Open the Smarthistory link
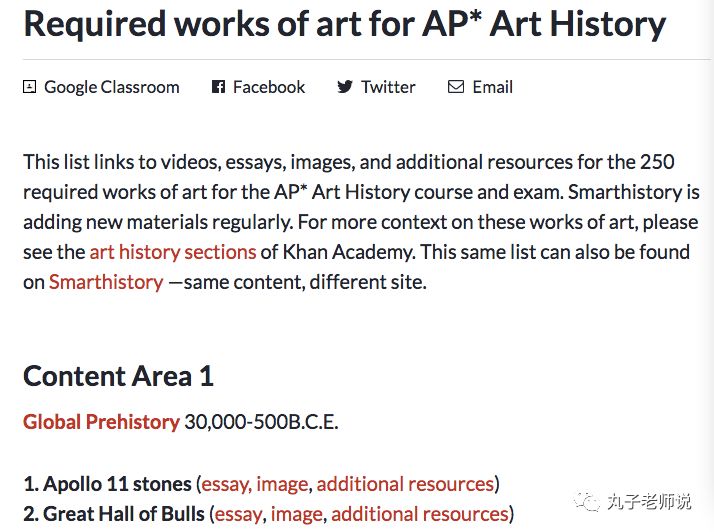714x532 pixels. (x=106, y=282)
